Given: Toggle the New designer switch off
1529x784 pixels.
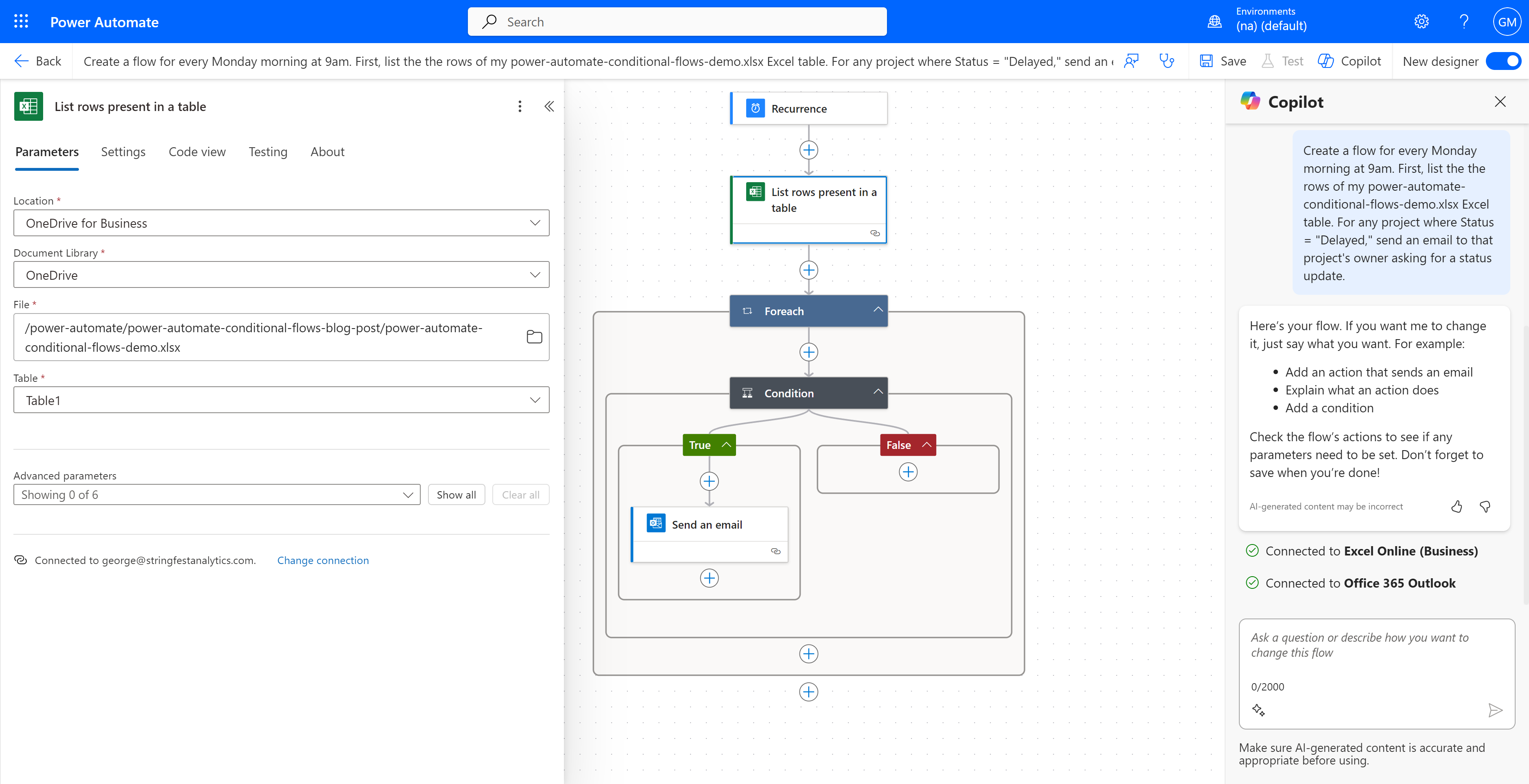Looking at the screenshot, I should point(1503,61).
